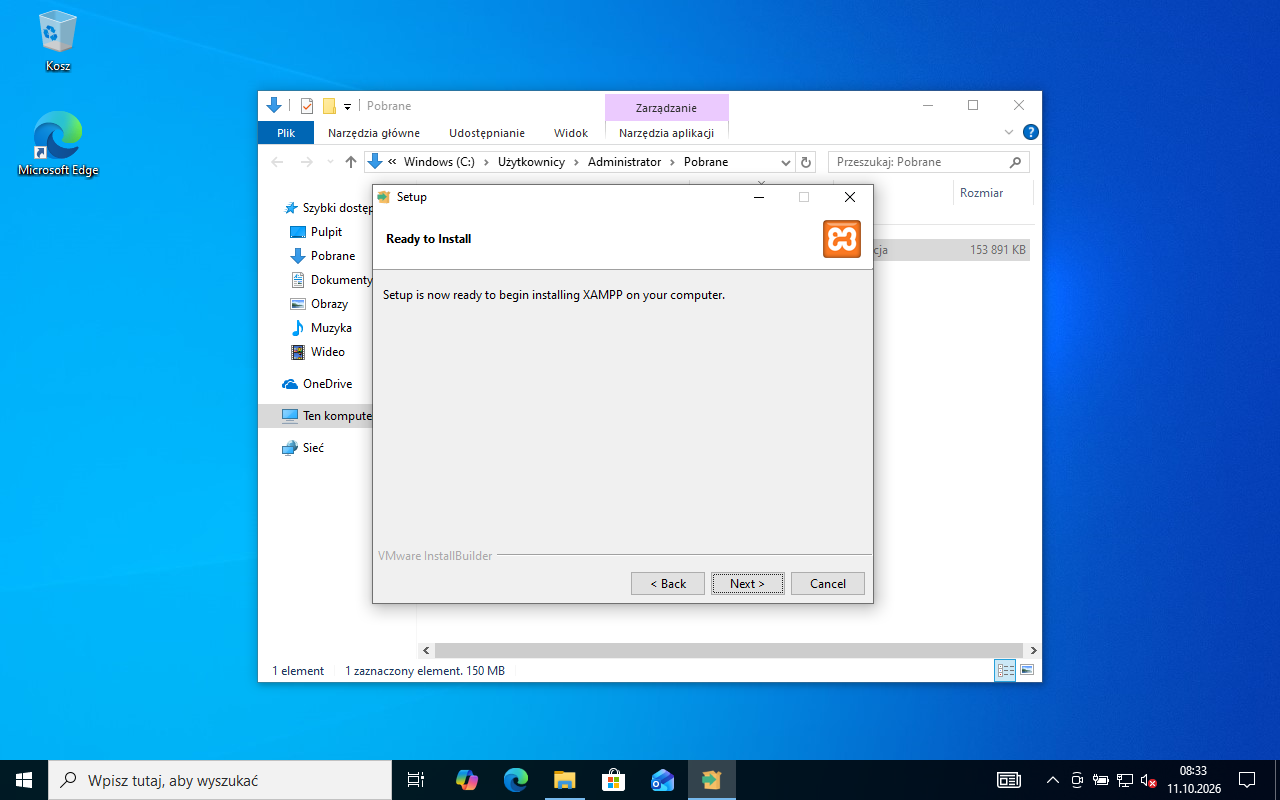Click Next to begin the XAMPP installation
This screenshot has width=1280, height=800.
(748, 583)
